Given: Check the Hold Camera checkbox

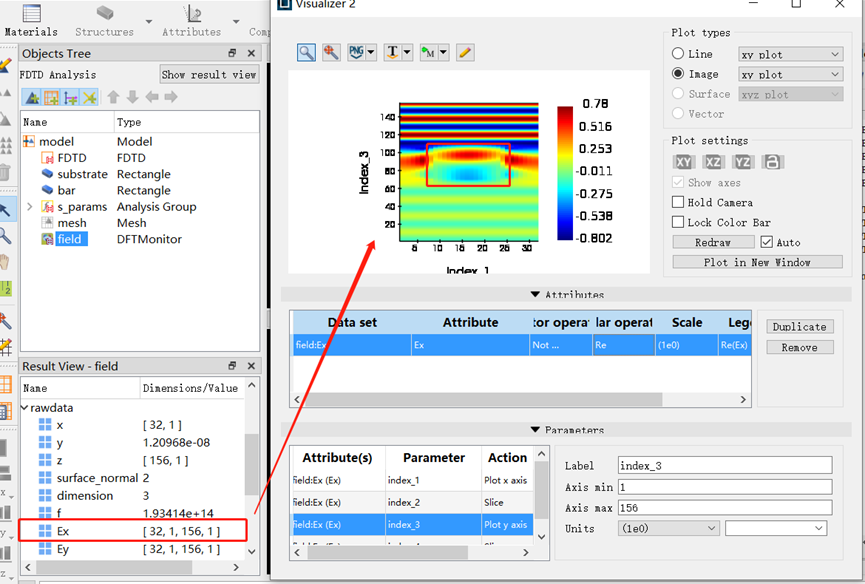Looking at the screenshot, I should pyautogui.click(x=678, y=202).
